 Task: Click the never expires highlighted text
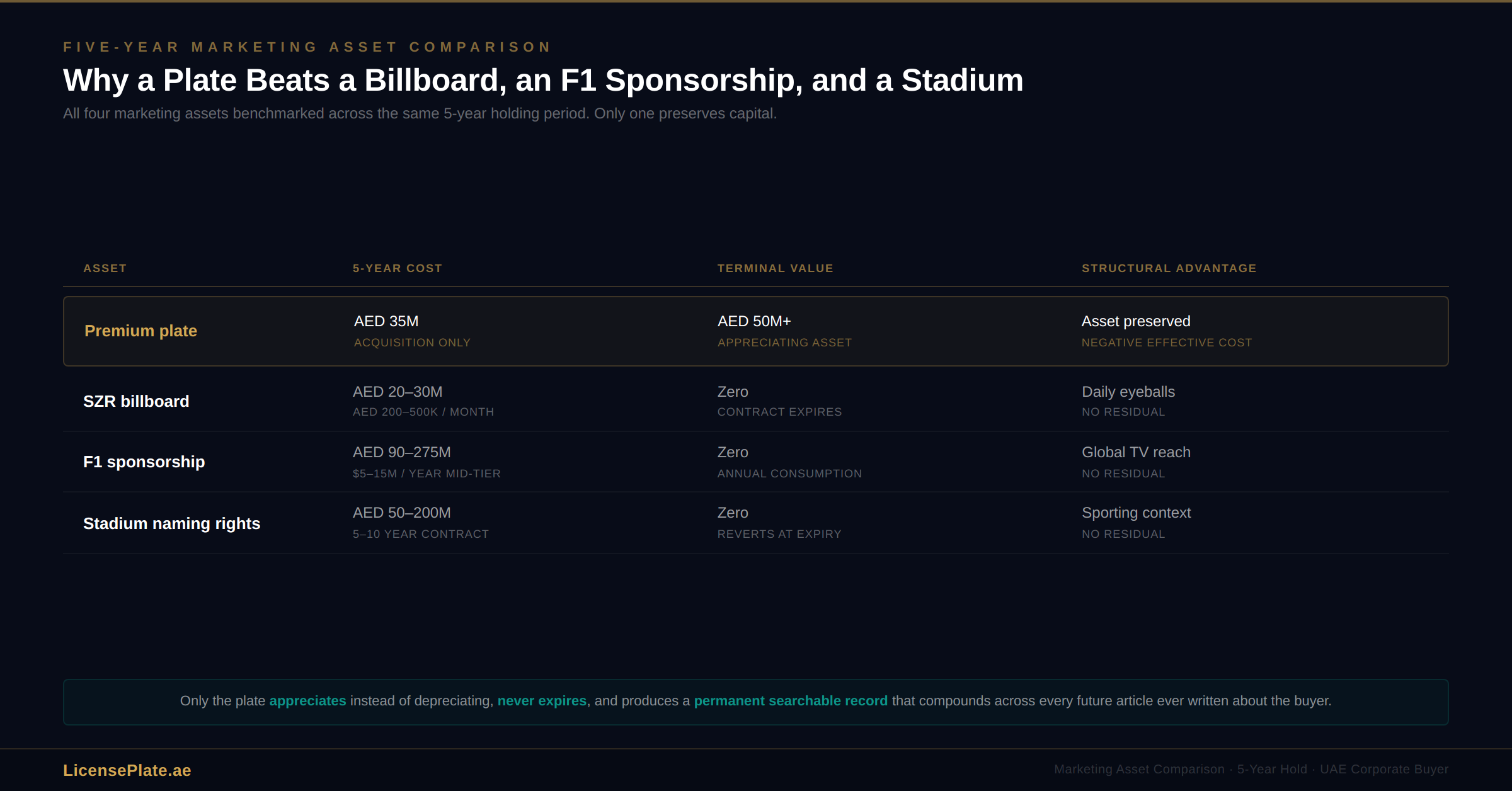point(542,700)
